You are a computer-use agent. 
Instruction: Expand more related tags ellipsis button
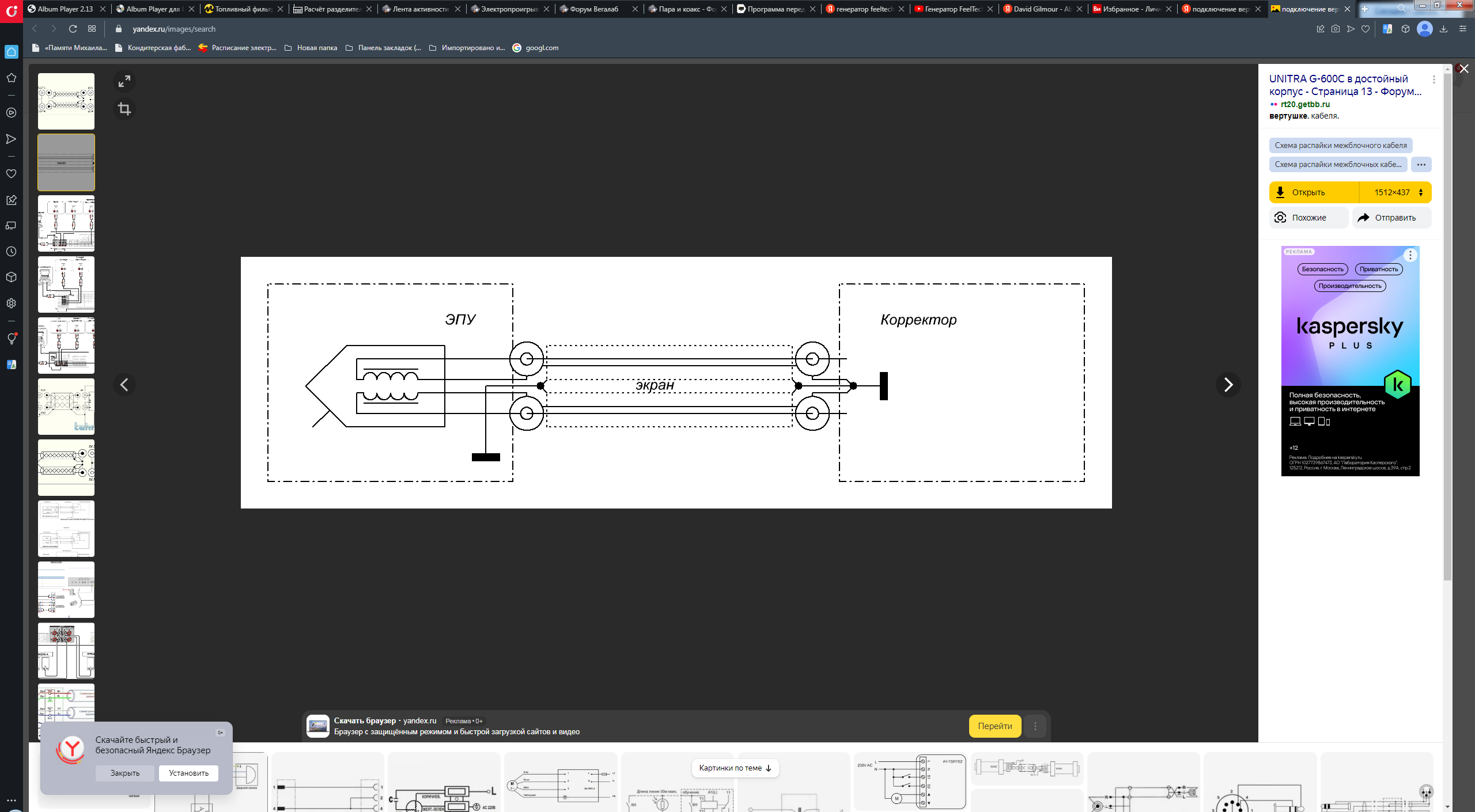coord(1421,165)
